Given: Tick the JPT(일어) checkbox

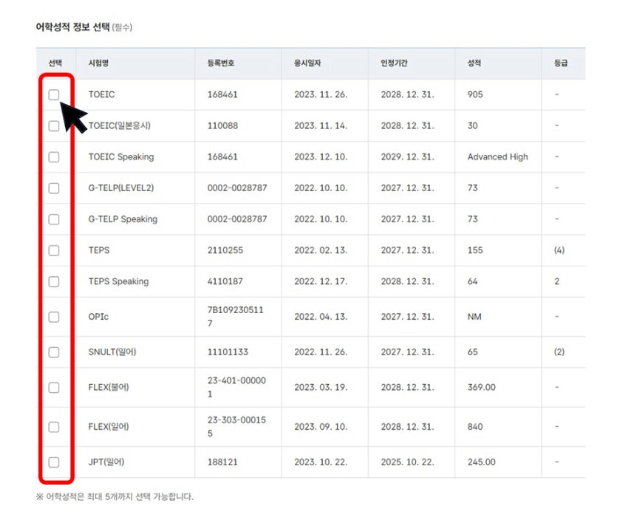Looking at the screenshot, I should point(54,462).
